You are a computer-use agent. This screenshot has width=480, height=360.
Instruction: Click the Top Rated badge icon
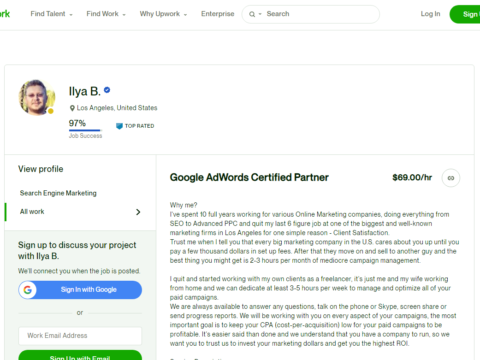[x=119, y=126]
